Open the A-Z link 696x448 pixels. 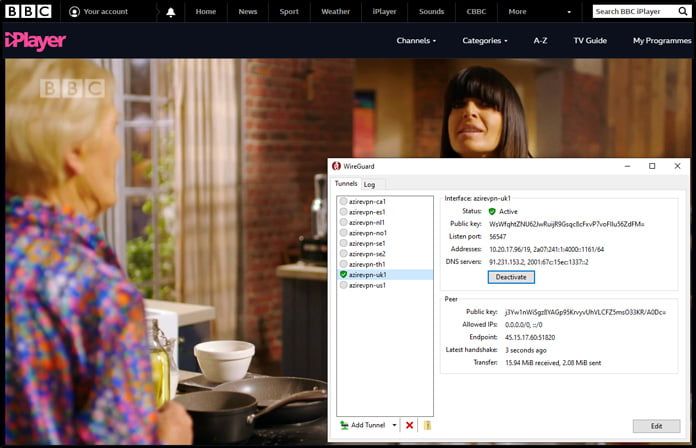click(540, 40)
